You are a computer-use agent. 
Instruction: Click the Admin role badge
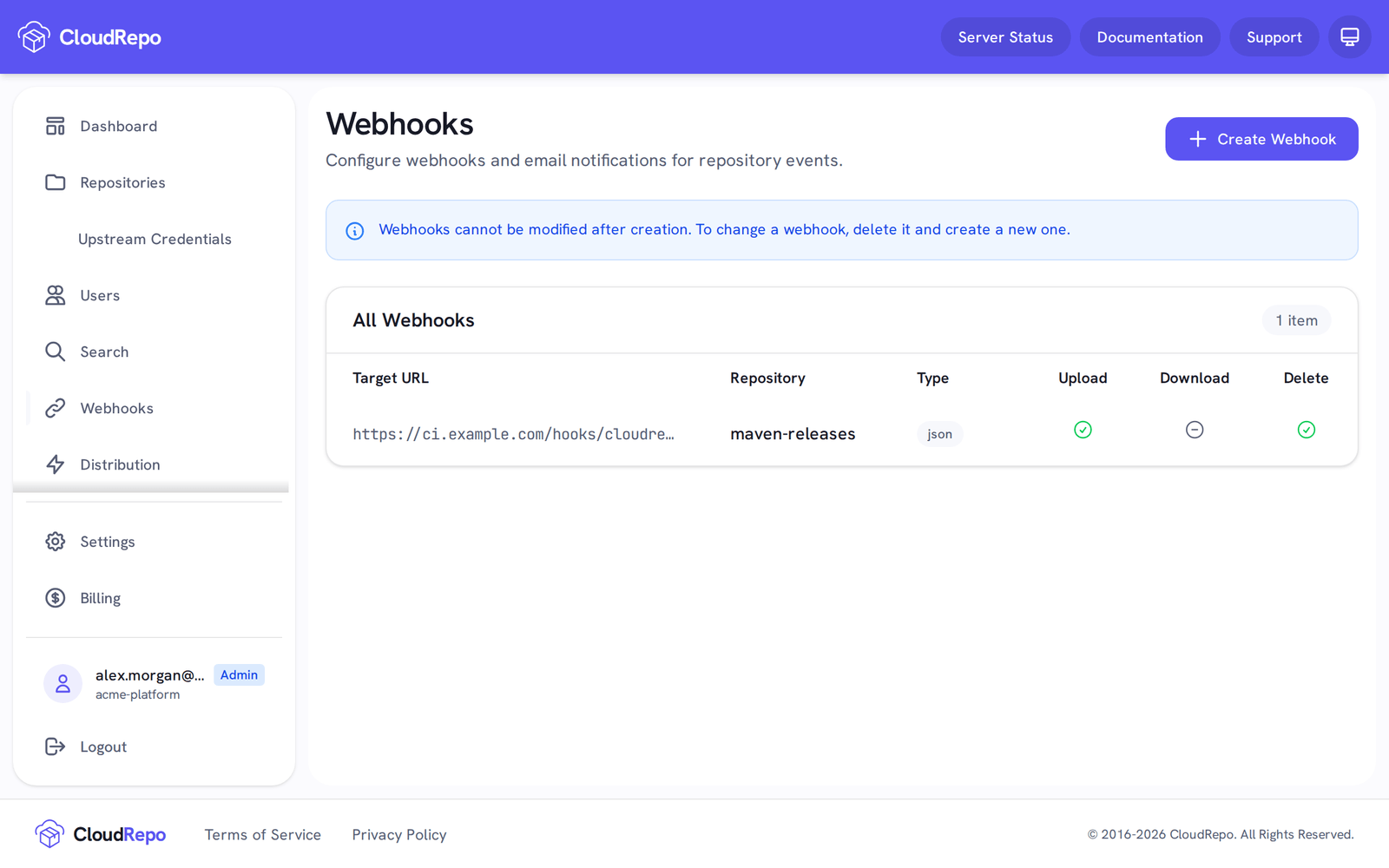pyautogui.click(x=239, y=674)
